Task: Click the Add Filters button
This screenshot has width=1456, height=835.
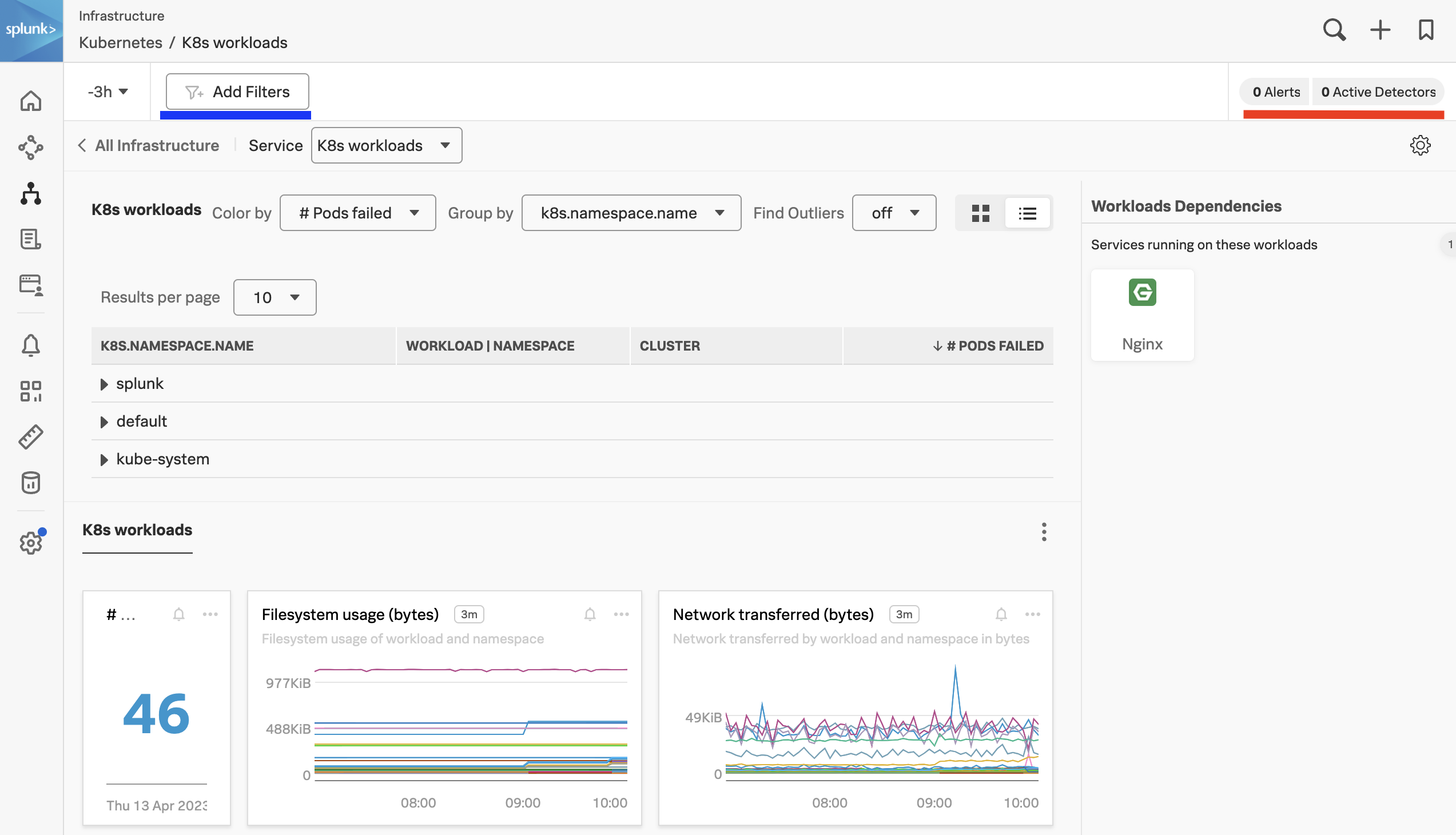Action: coord(237,92)
